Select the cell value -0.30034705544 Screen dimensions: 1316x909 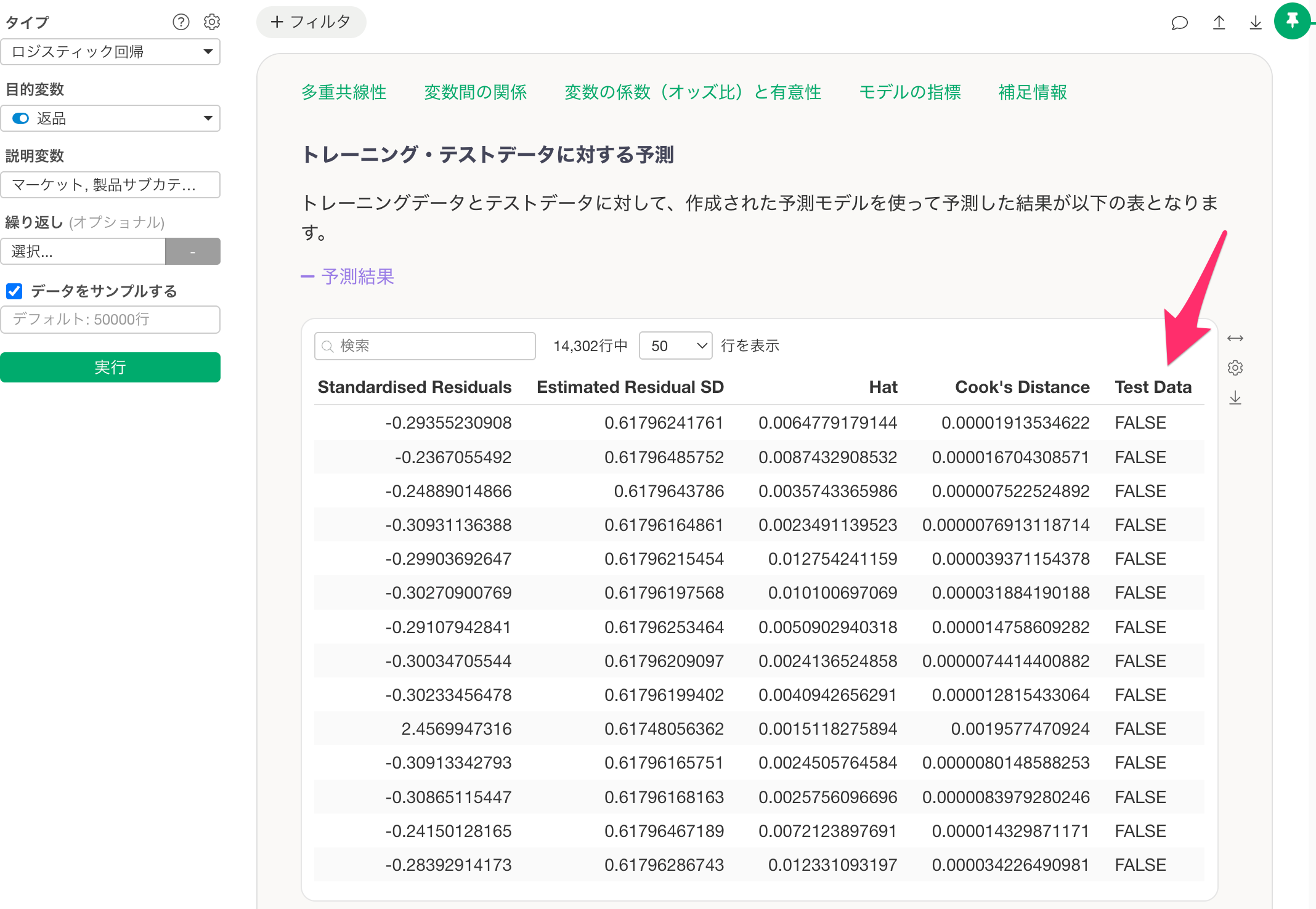pos(449,661)
